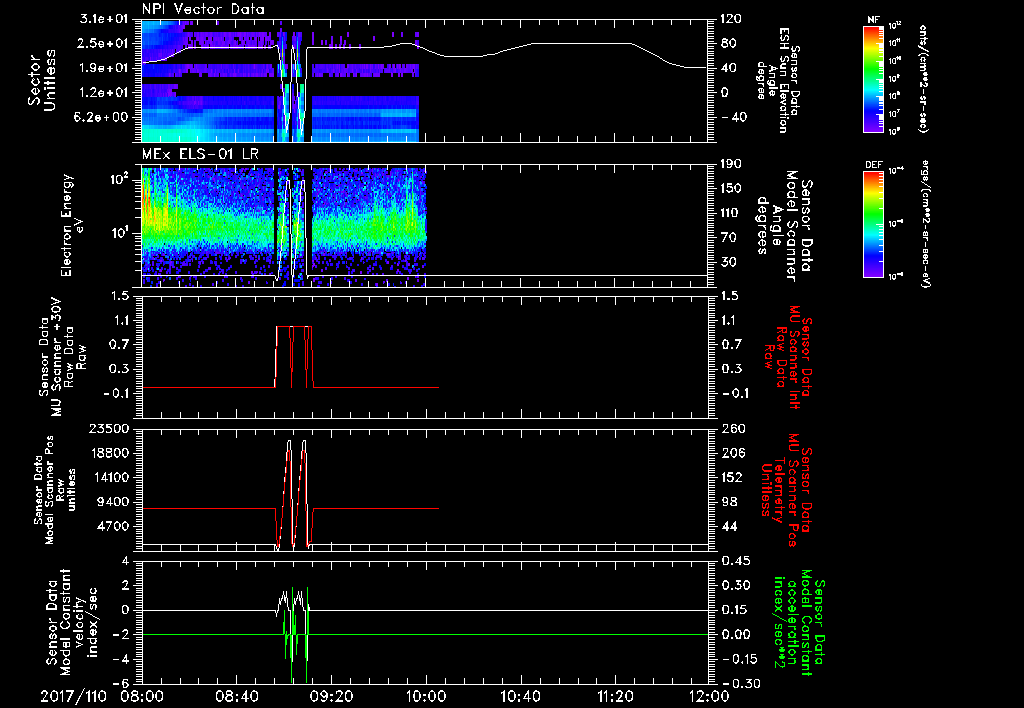The width and height of the screenshot is (1024, 708).
Task: Click the 110 degrees scanner angle tick
Action: point(731,213)
